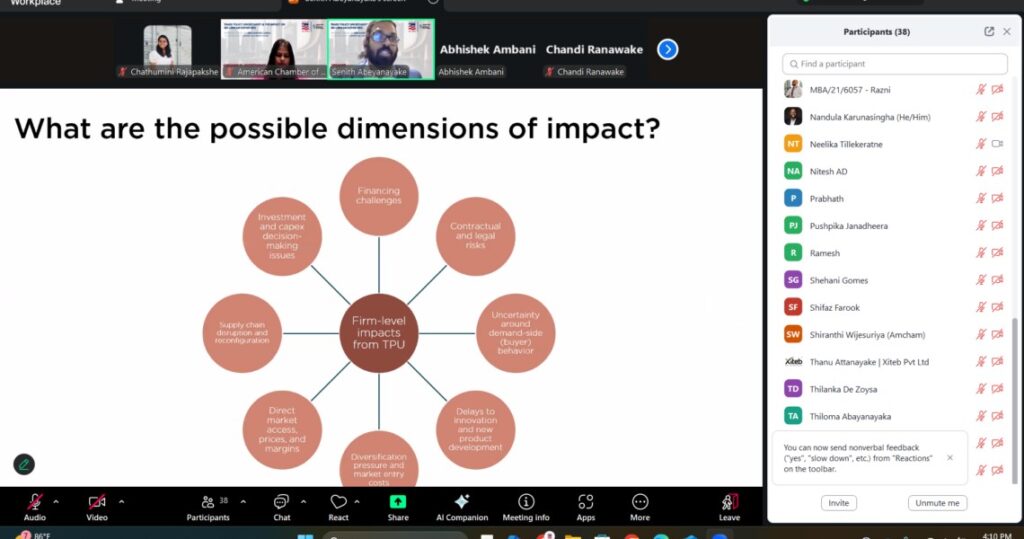Select participant Ramesh
Viewport: 1024px width, 539px height.
[893, 253]
